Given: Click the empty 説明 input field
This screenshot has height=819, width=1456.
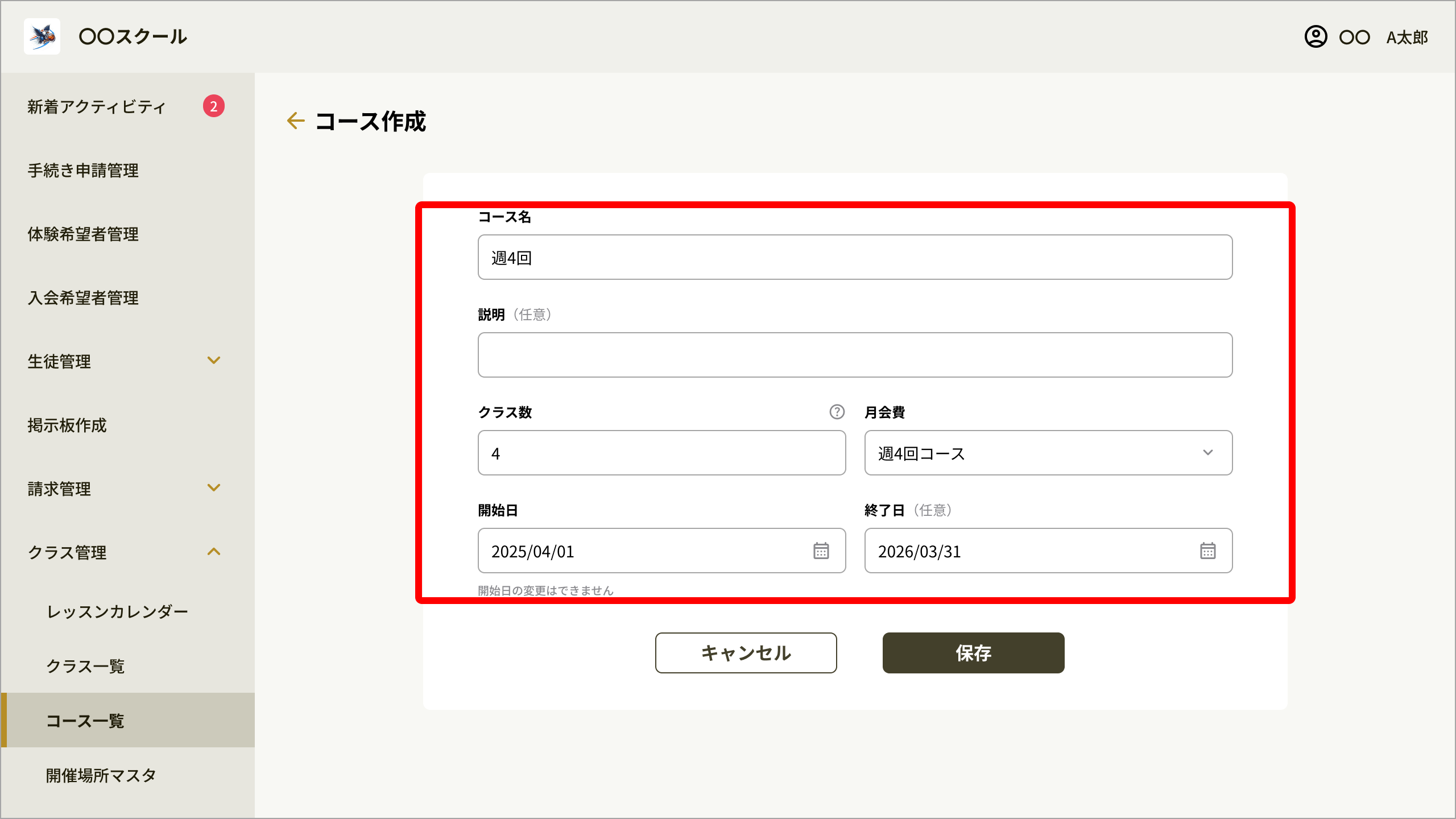Looking at the screenshot, I should pos(855,355).
